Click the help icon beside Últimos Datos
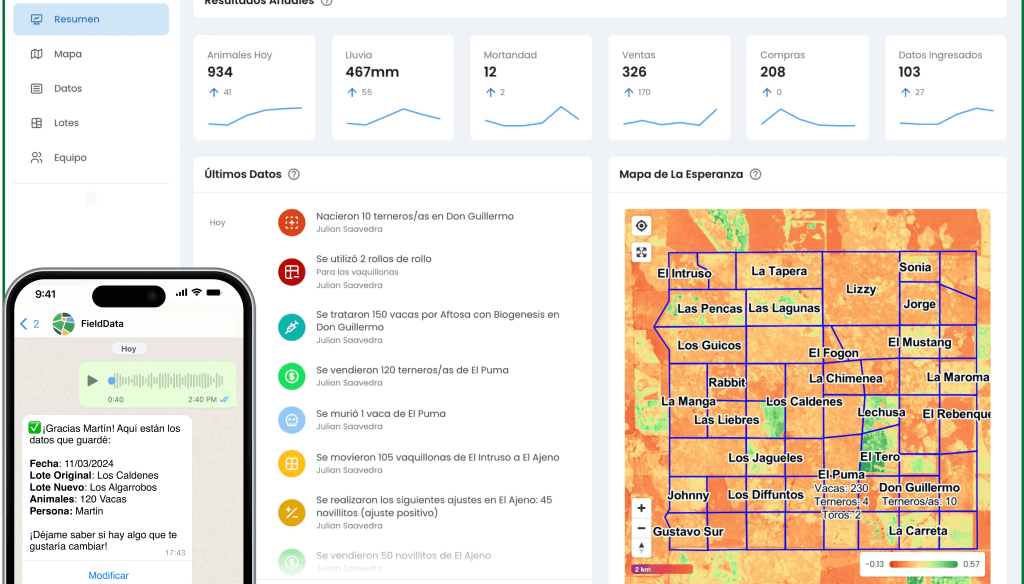Screen dimensions: 1024x584 [294, 174]
